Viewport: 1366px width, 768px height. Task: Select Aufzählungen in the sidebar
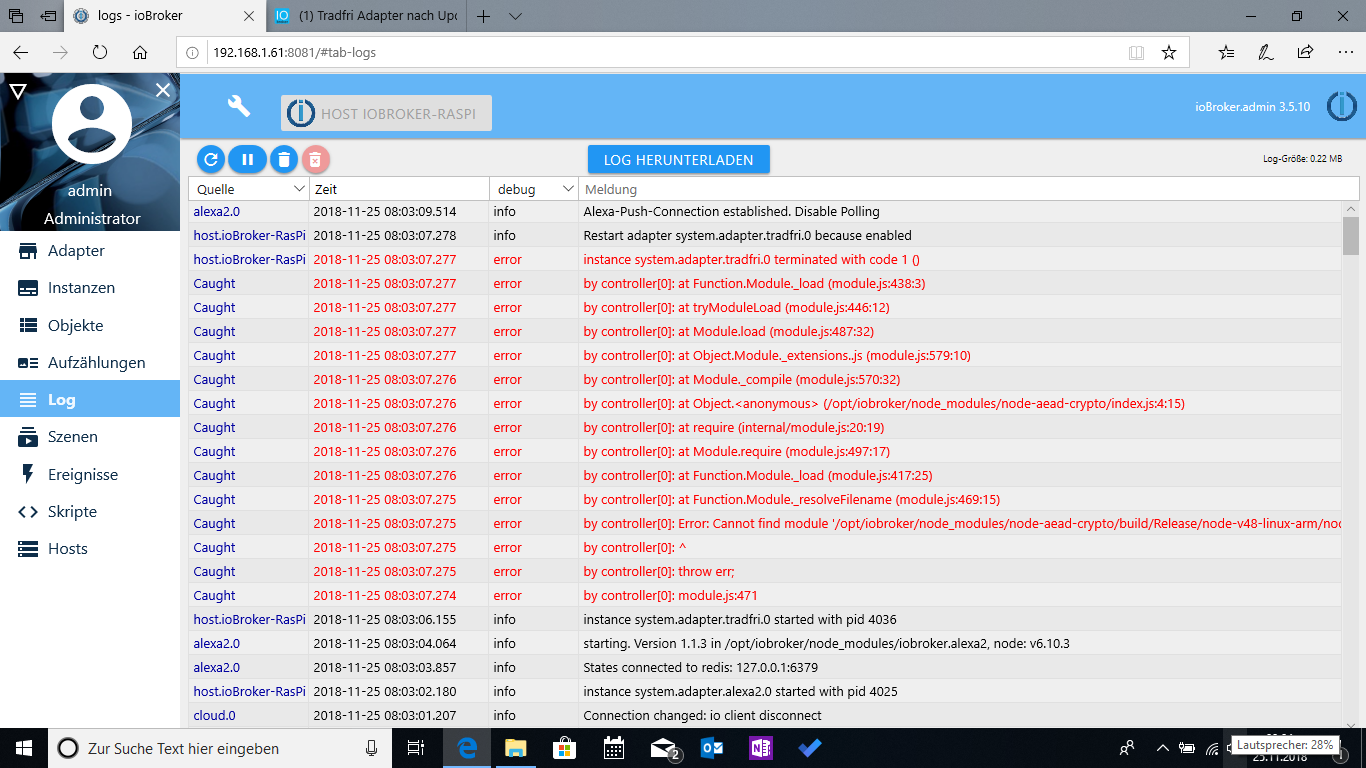[x=90, y=363]
